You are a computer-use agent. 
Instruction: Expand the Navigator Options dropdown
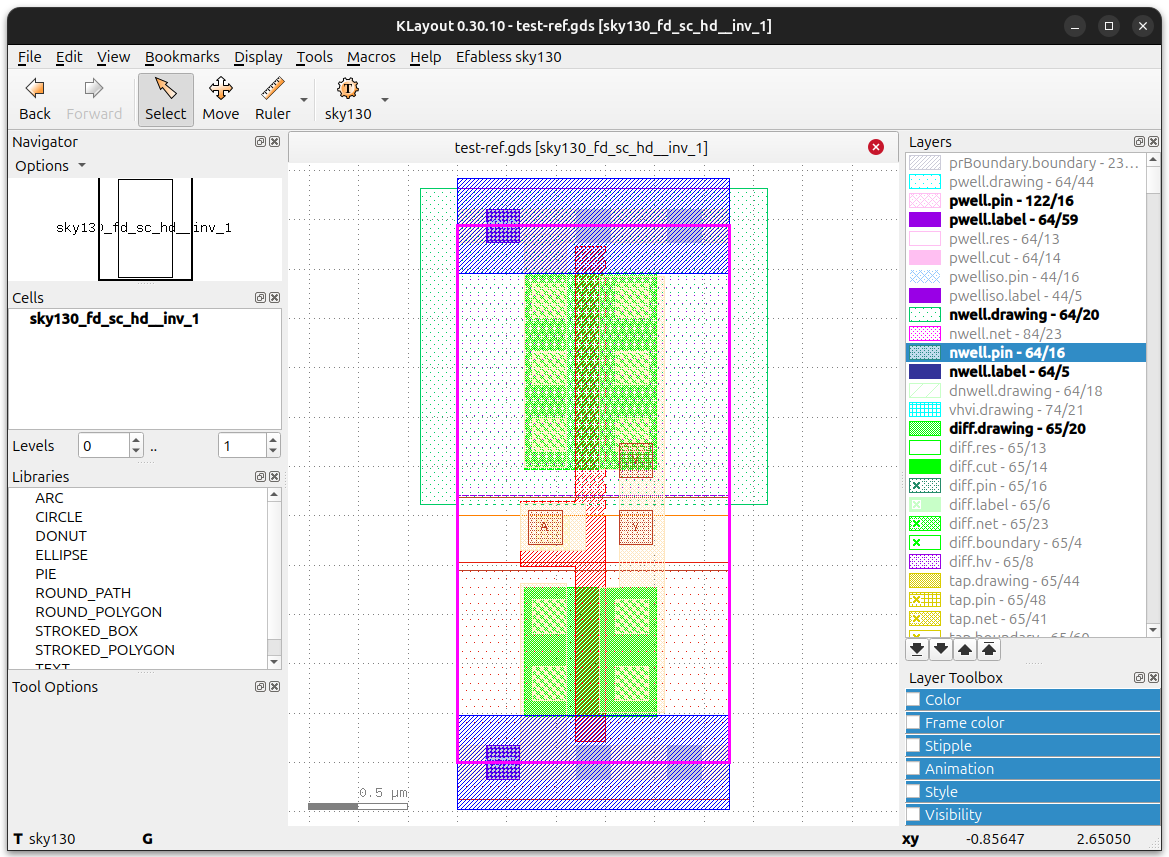coord(51,165)
